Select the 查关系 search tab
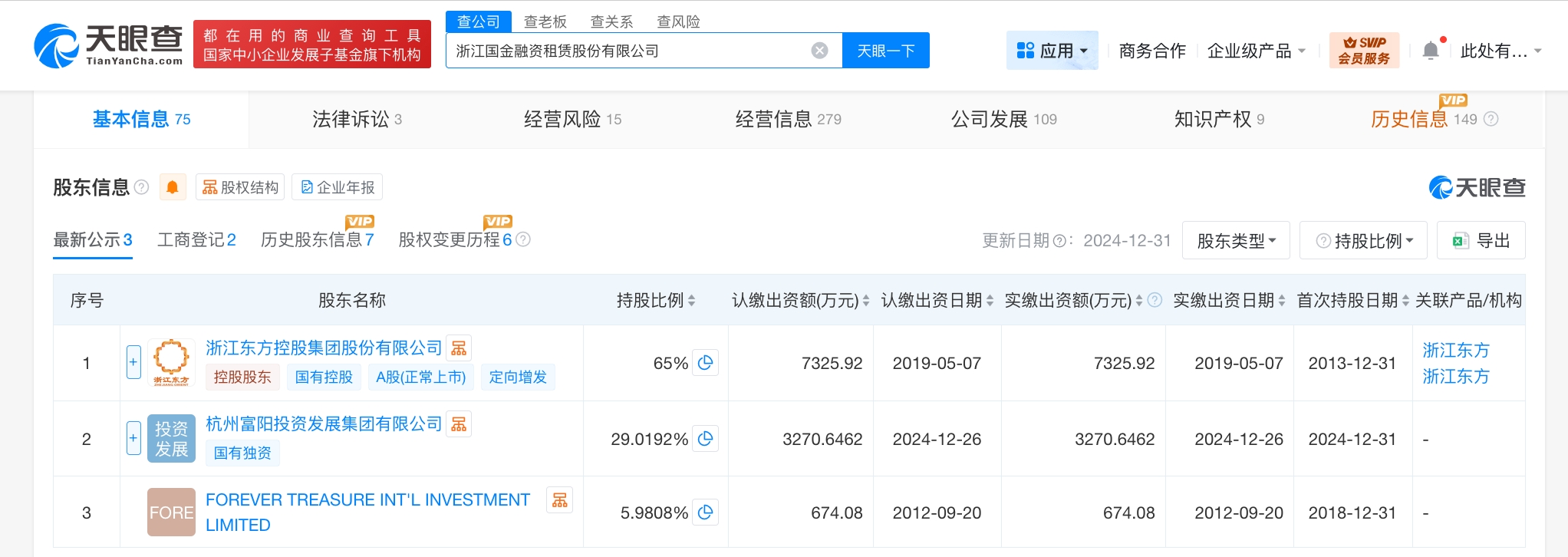1568x557 pixels. click(x=612, y=21)
